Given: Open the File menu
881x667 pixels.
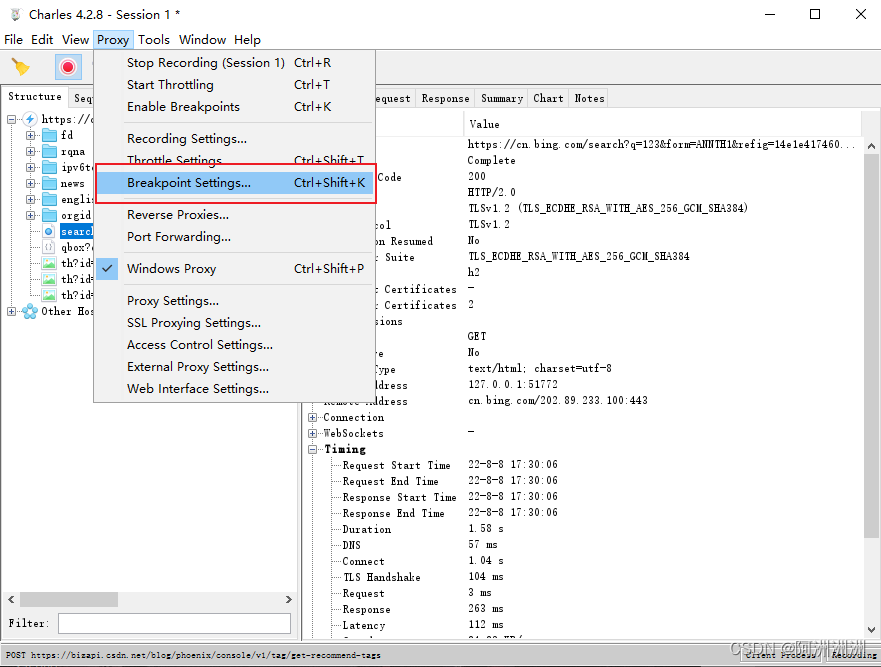Looking at the screenshot, I should pyautogui.click(x=13, y=40).
